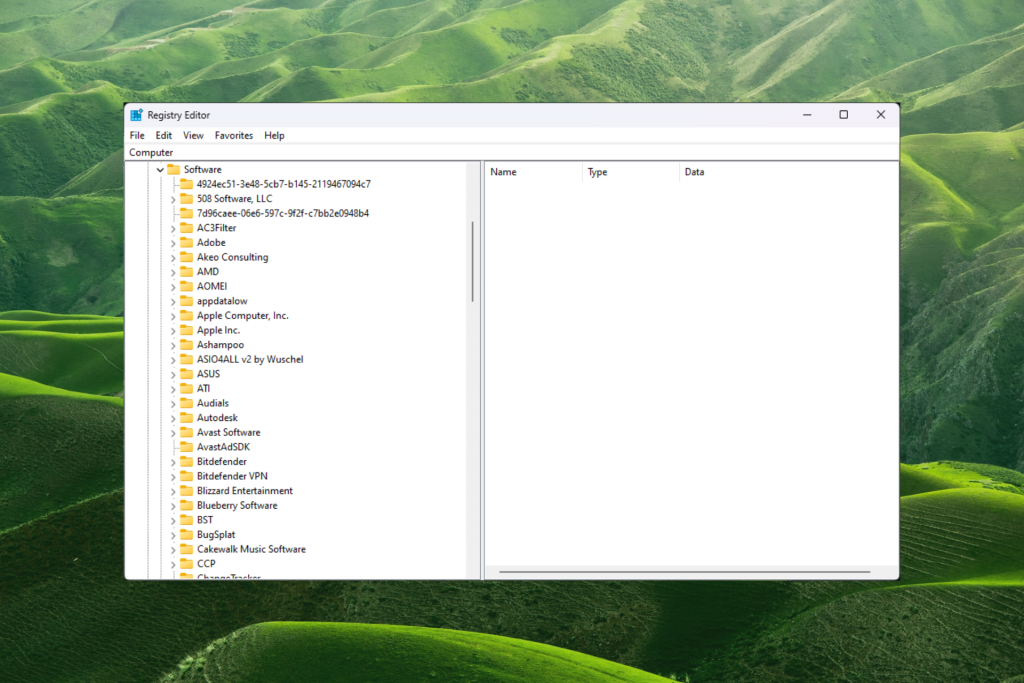
Task: Expand the AOMEI key
Action: pyautogui.click(x=173, y=287)
